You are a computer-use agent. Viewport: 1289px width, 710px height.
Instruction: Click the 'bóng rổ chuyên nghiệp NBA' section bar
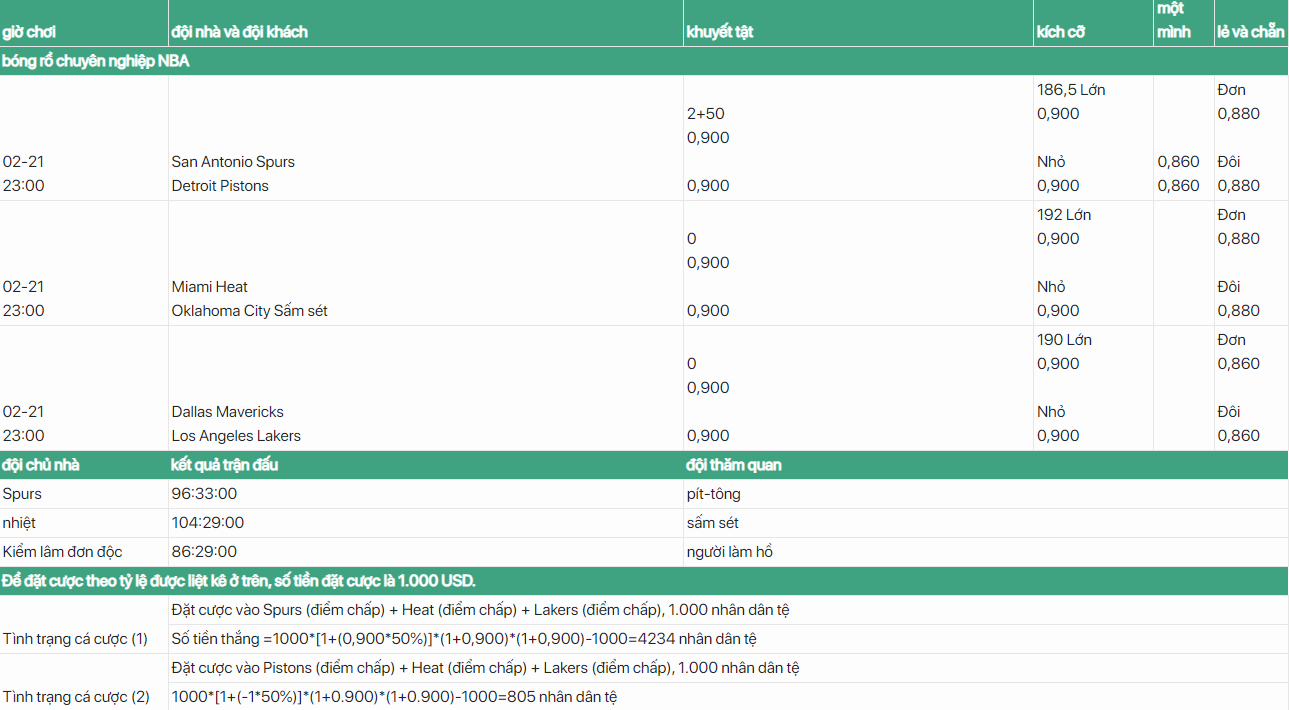pyautogui.click(x=96, y=61)
